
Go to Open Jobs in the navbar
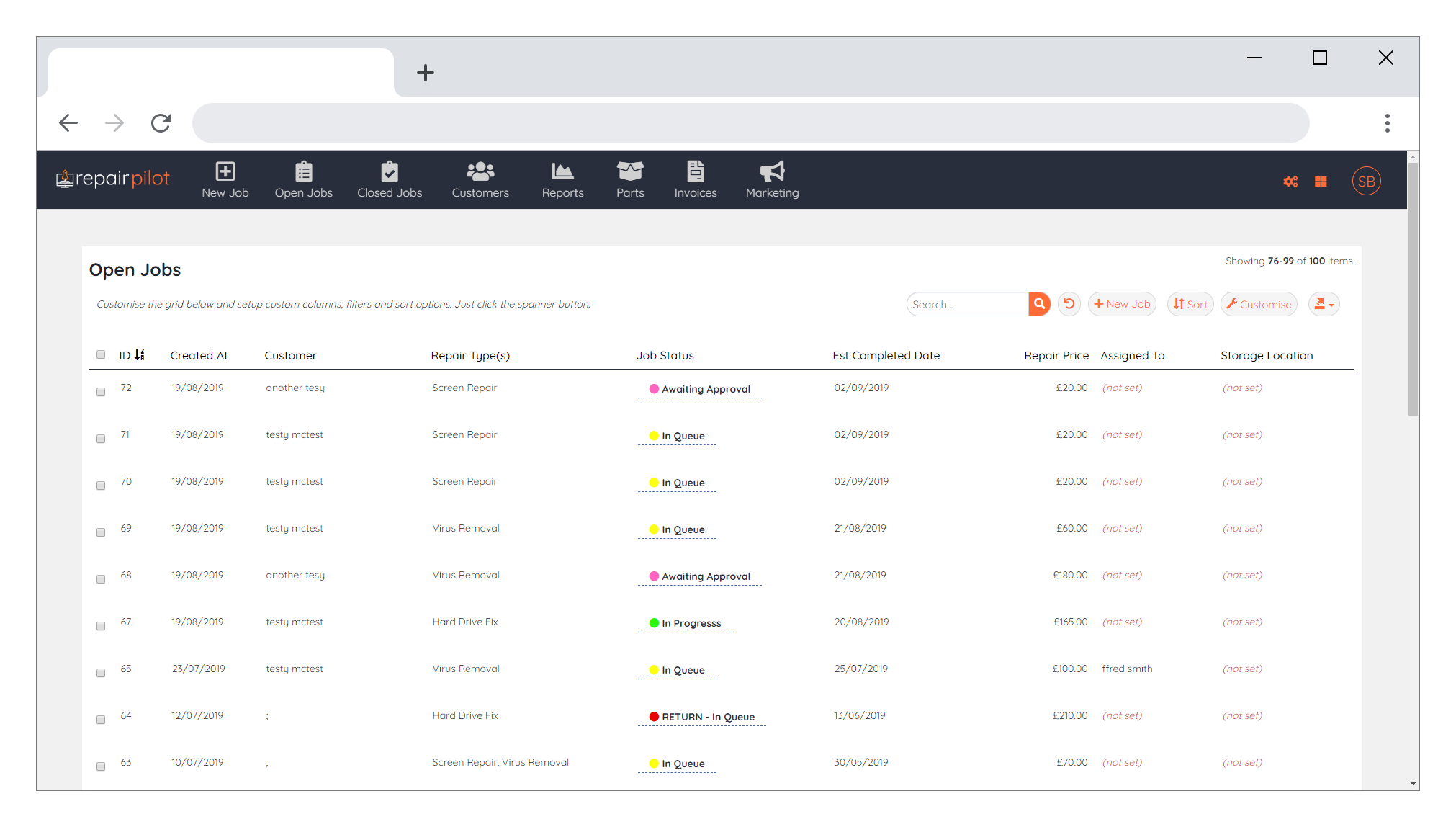[303, 179]
